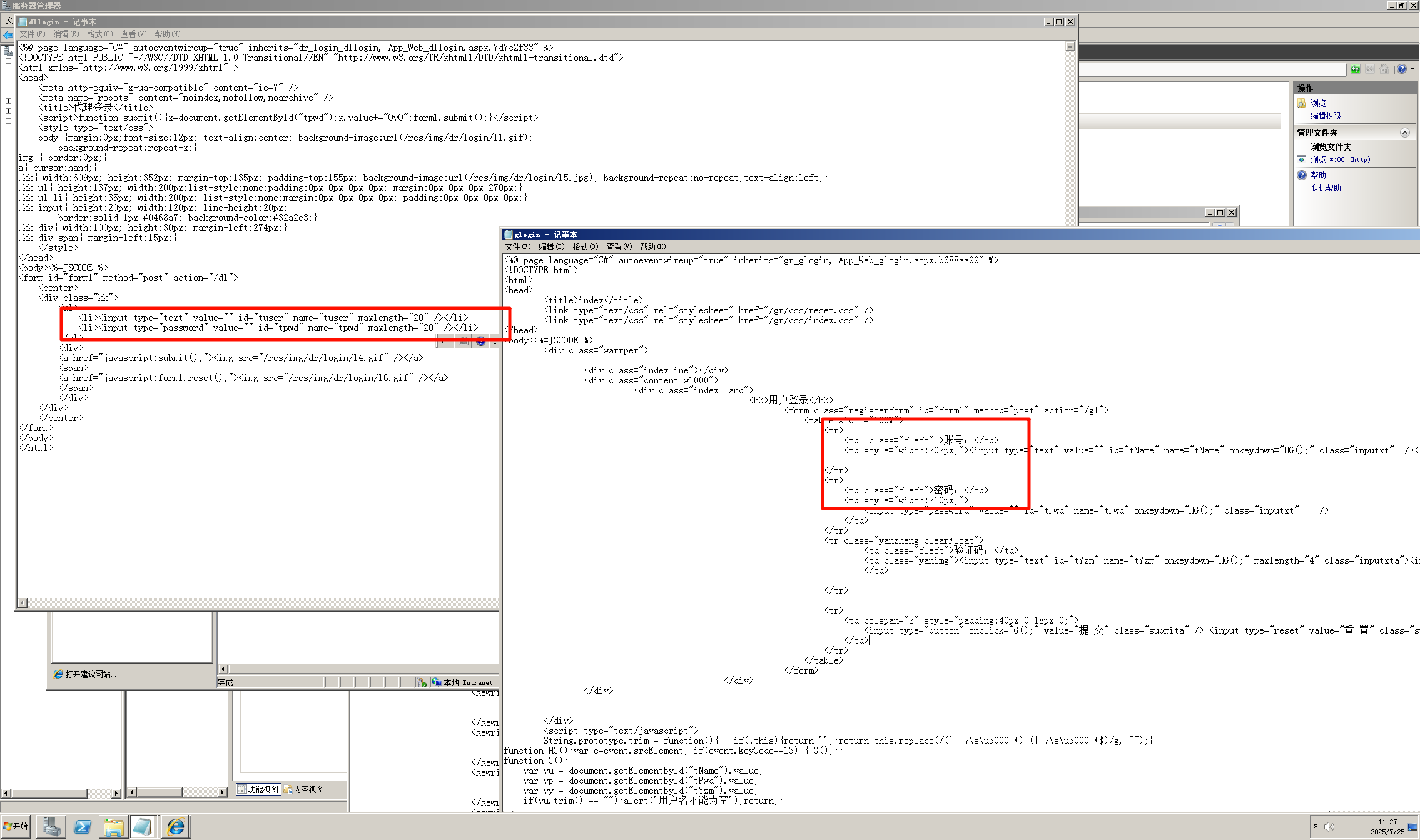Viewport: 1420px width, 840px height.
Task: Open Windows Explorer from the taskbar
Action: tap(113, 827)
